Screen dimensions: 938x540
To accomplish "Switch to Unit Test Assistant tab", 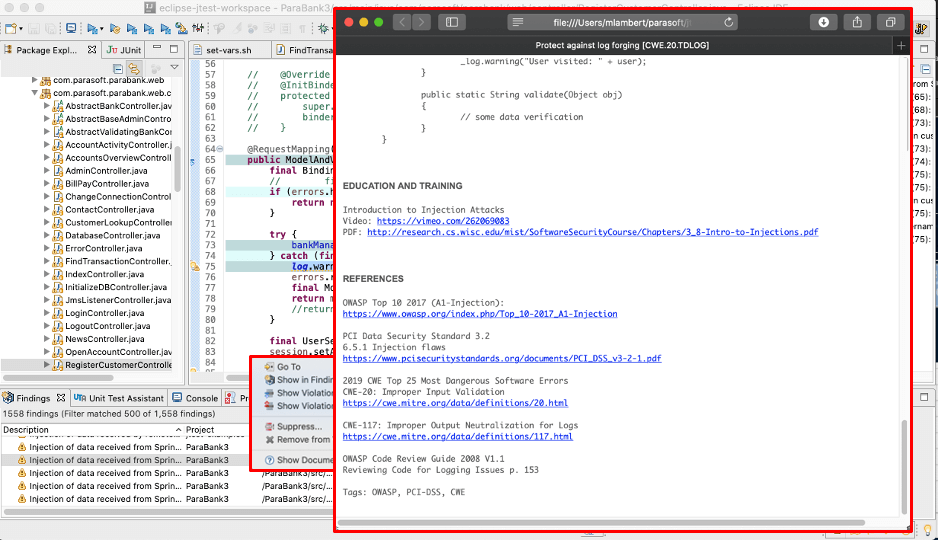I will coord(119,398).
